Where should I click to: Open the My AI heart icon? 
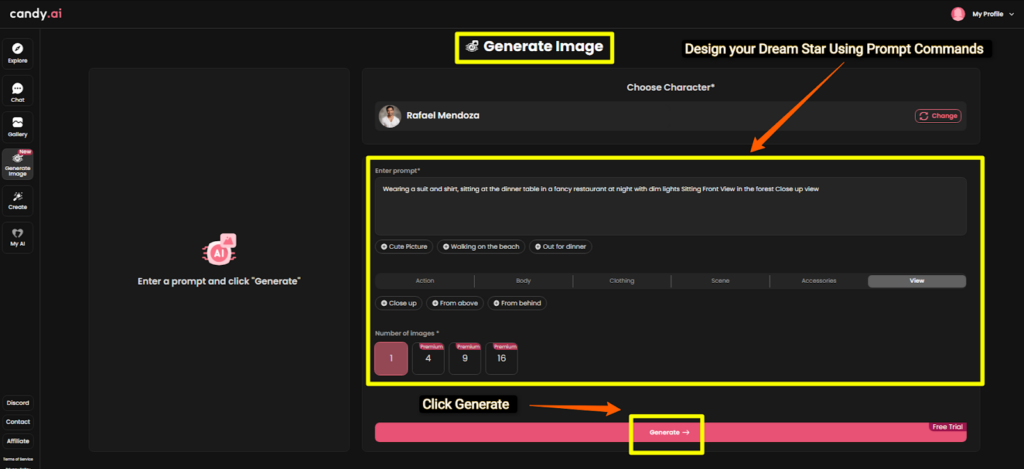pyautogui.click(x=18, y=233)
